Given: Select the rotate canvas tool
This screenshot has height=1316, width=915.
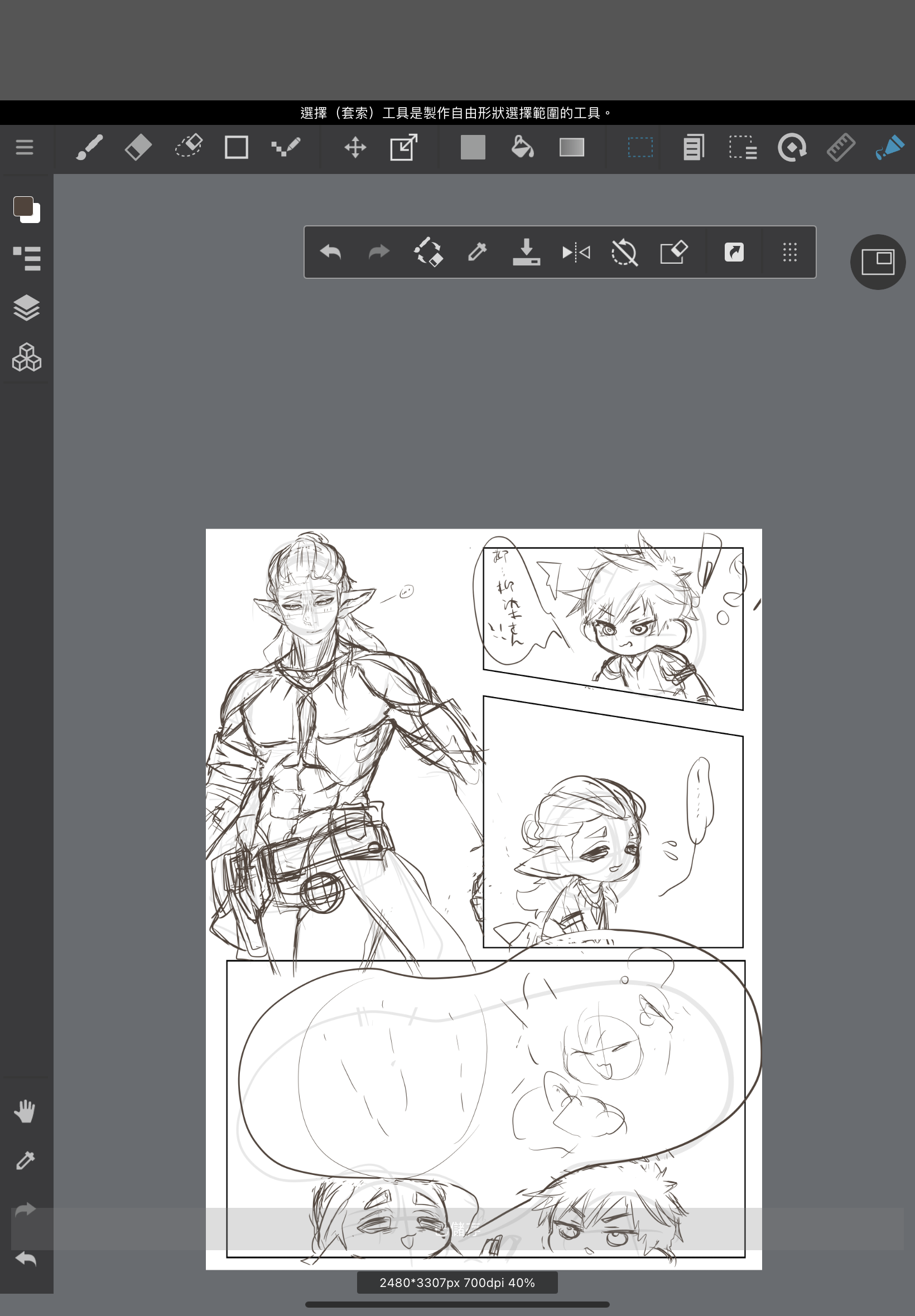Looking at the screenshot, I should (x=792, y=147).
